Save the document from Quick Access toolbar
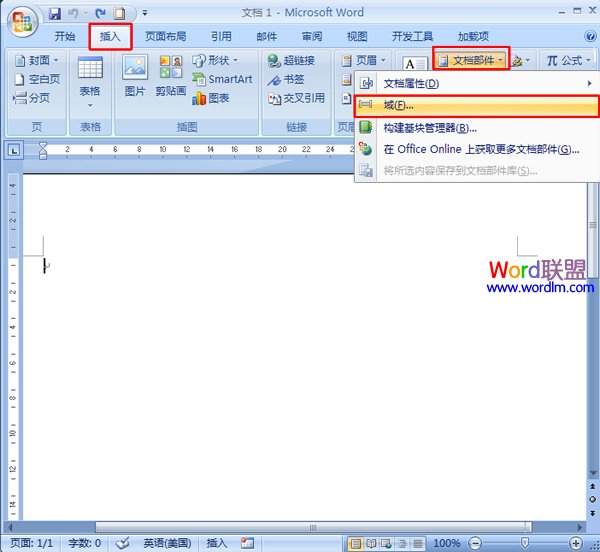Screen dimensions: 600x552 pyautogui.click(x=55, y=14)
